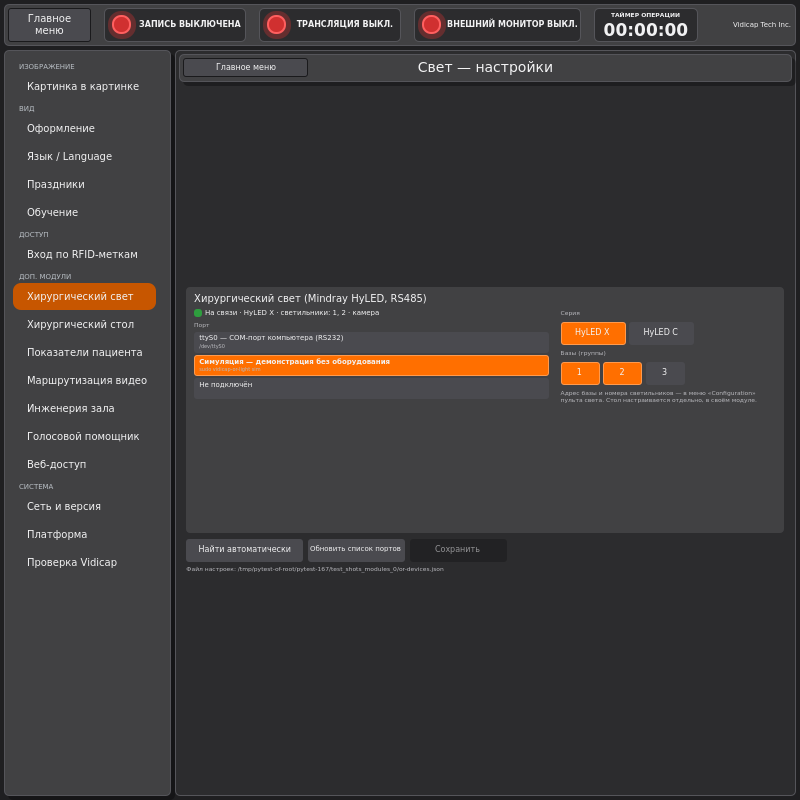Enable base group 3
This screenshot has width=800, height=800.
pos(665,373)
